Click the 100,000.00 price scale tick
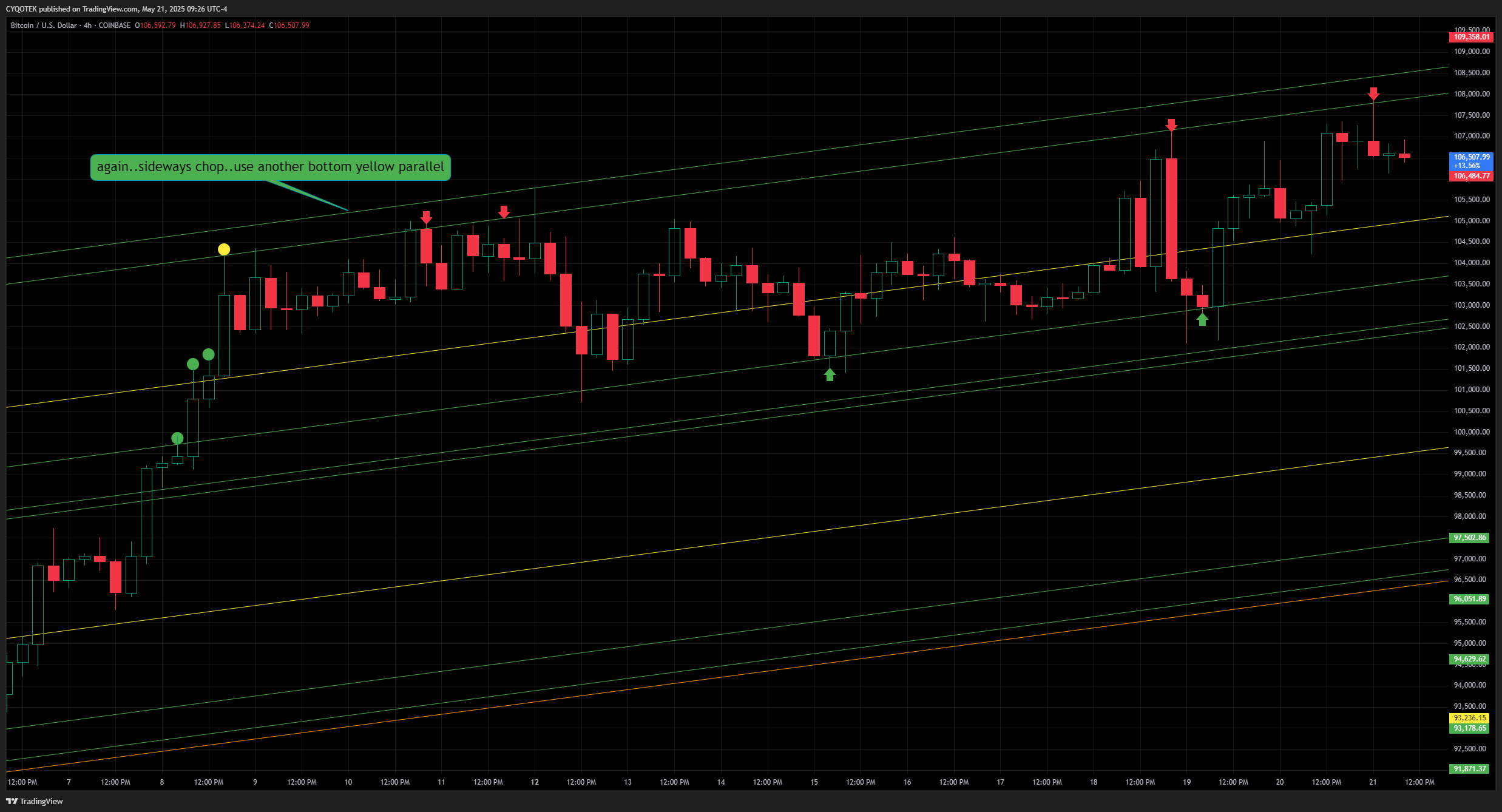Viewport: 1502px width, 812px height. coord(1472,432)
